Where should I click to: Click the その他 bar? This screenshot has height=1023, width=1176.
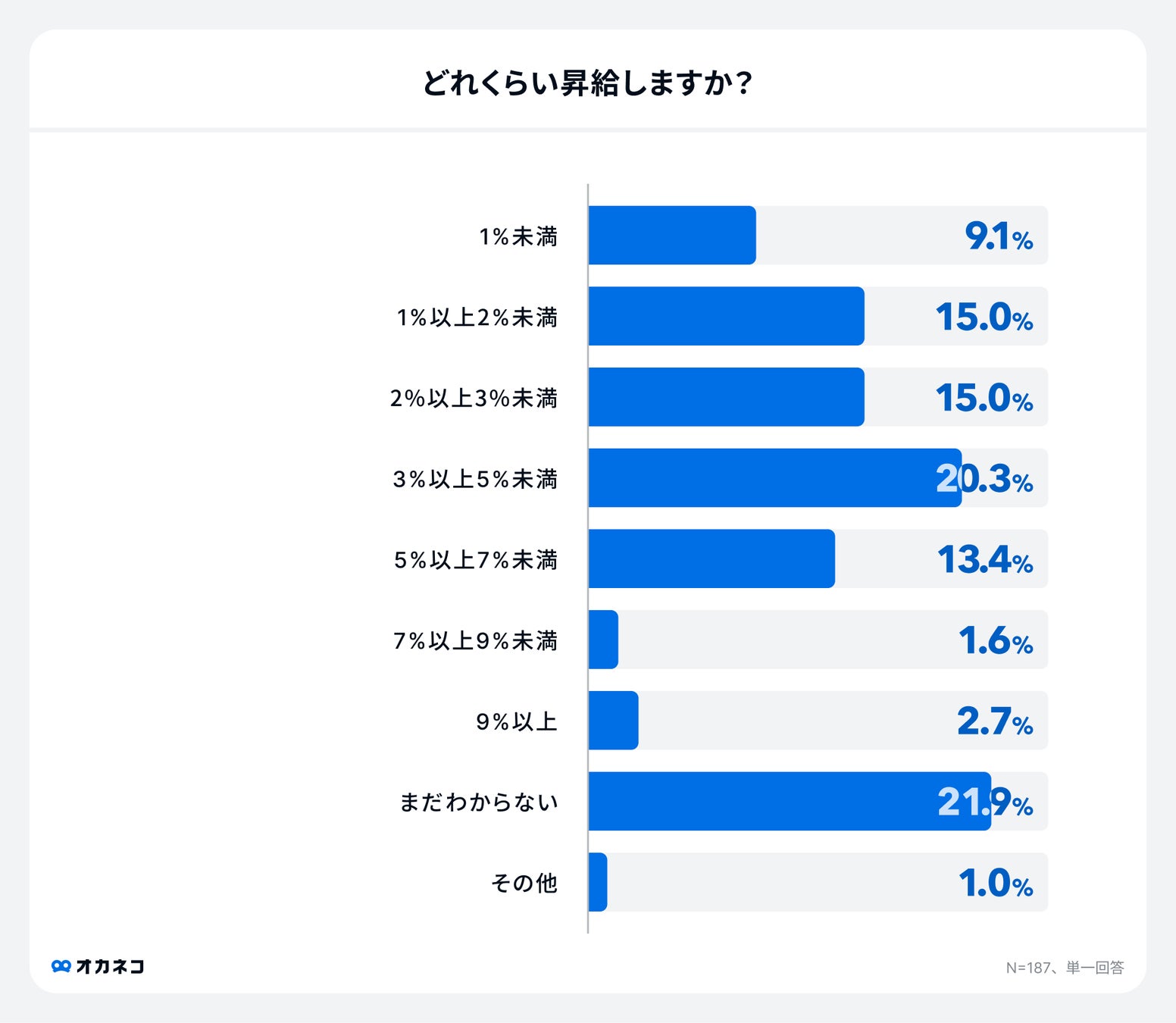tap(598, 882)
